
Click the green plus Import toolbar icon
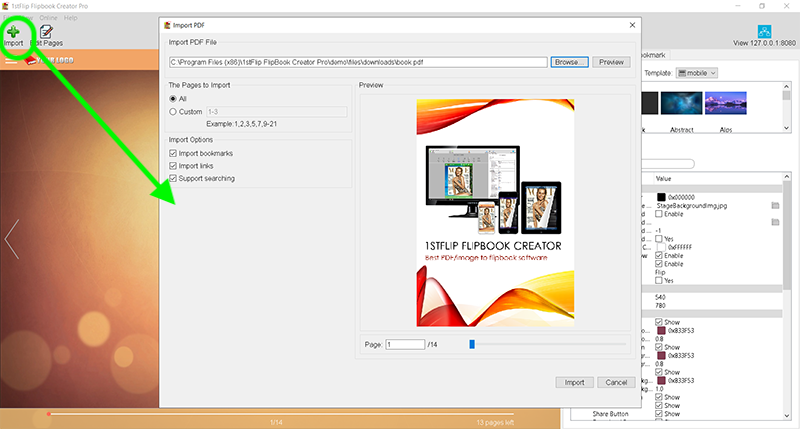13,32
